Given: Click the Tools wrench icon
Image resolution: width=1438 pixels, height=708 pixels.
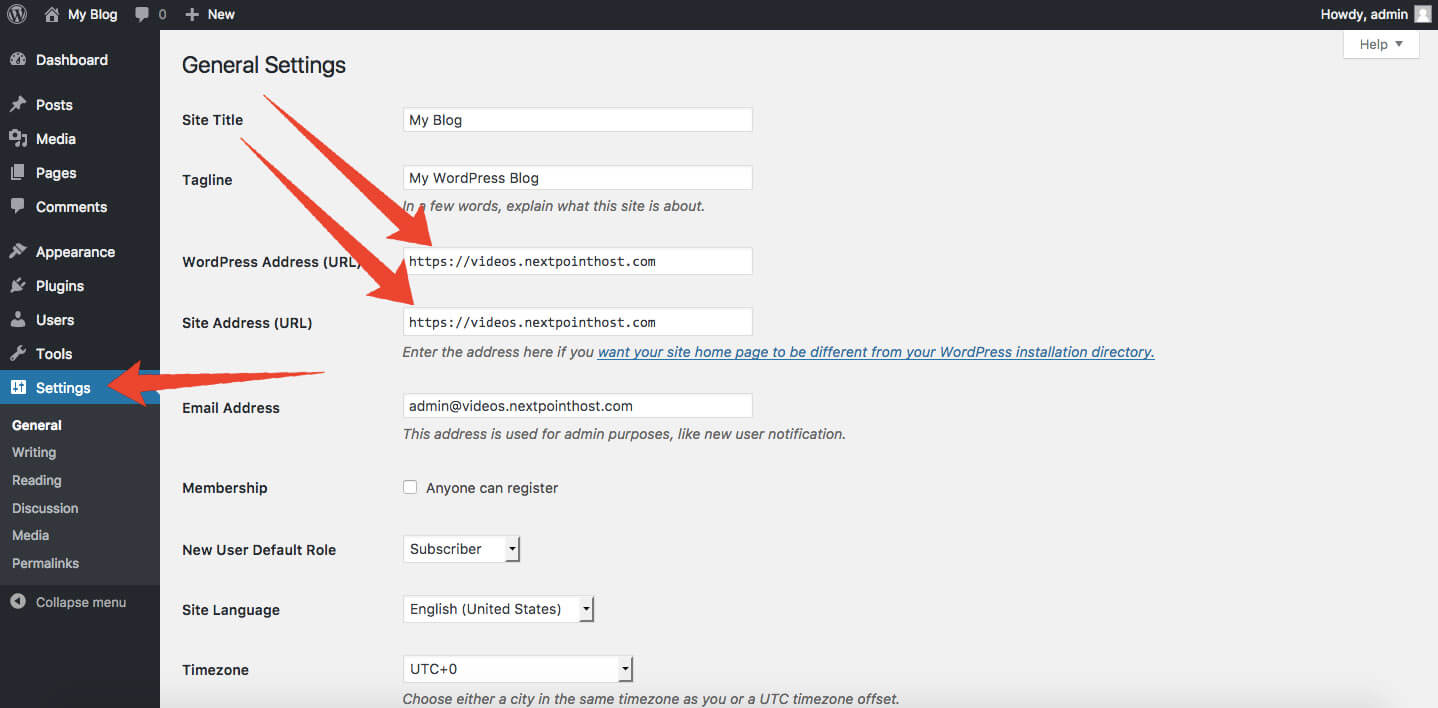Looking at the screenshot, I should click(x=18, y=353).
